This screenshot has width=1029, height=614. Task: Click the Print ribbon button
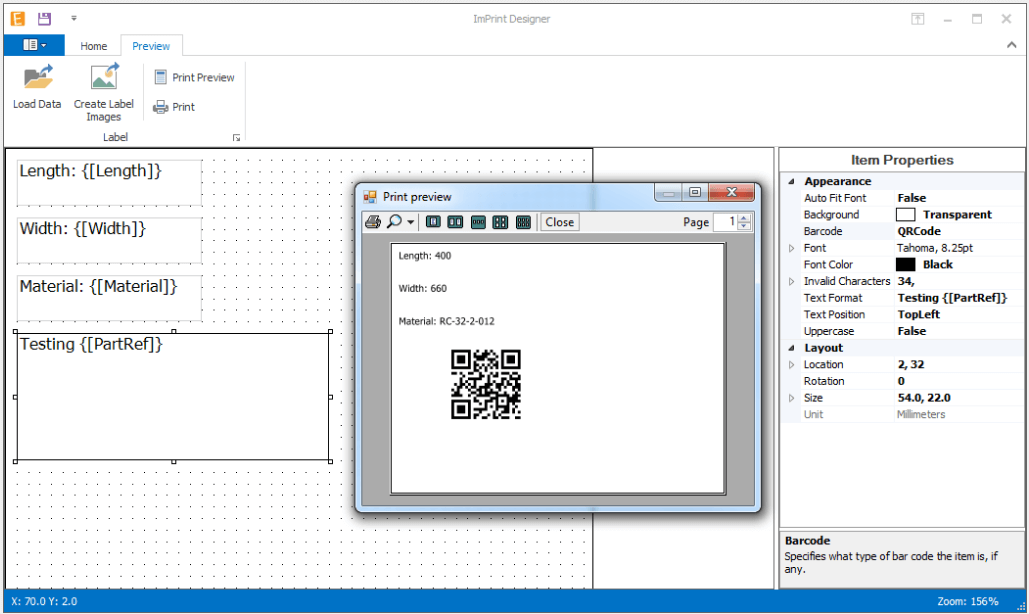point(174,107)
